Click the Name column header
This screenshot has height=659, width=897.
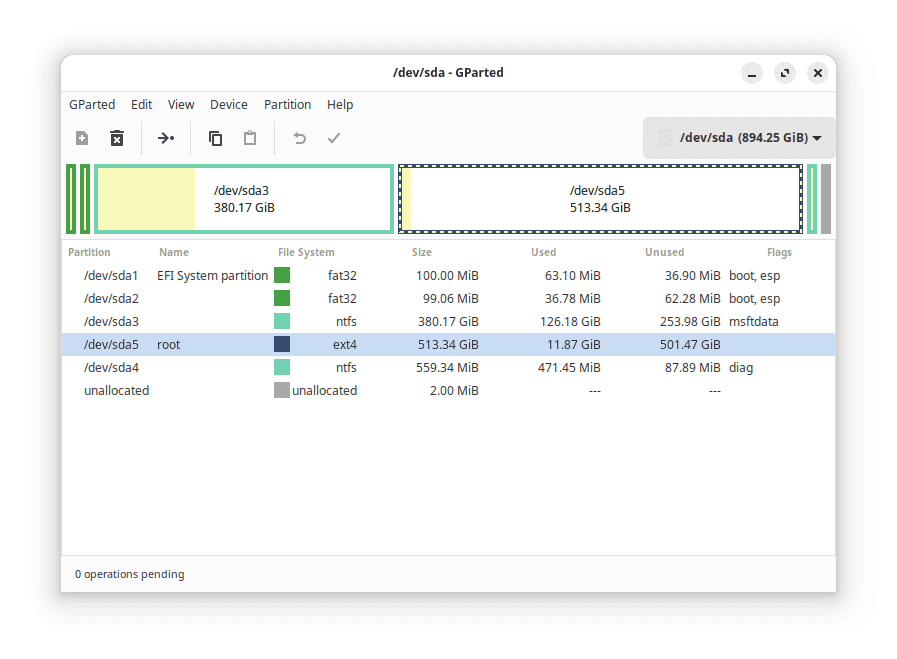coord(174,252)
